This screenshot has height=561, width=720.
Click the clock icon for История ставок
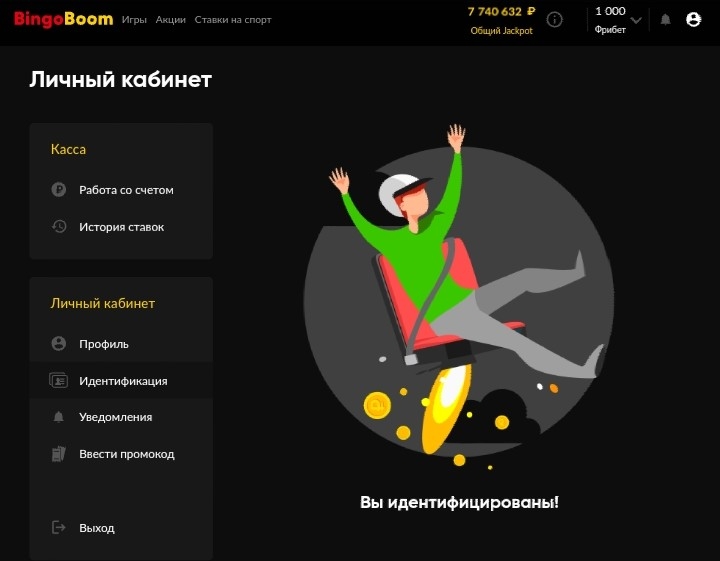pos(59,227)
